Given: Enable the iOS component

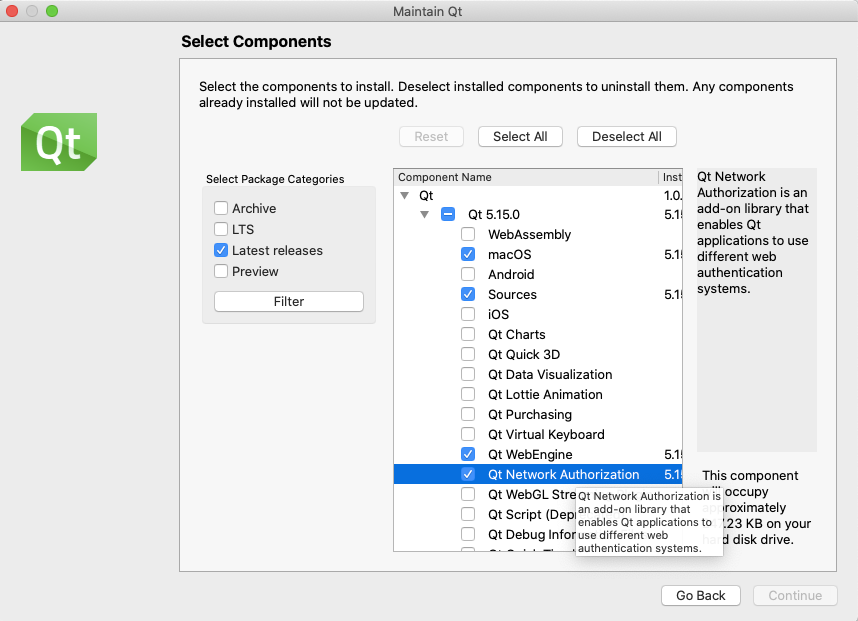Looking at the screenshot, I should tap(468, 314).
